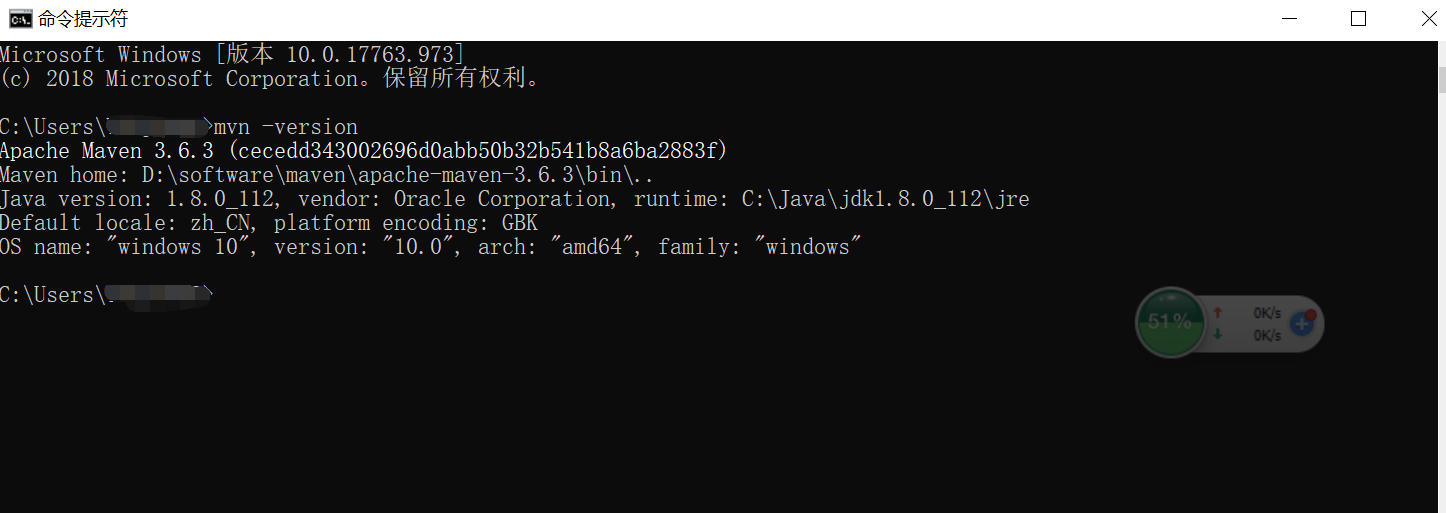Click the scrollbar track below the thumb

(1440, 300)
